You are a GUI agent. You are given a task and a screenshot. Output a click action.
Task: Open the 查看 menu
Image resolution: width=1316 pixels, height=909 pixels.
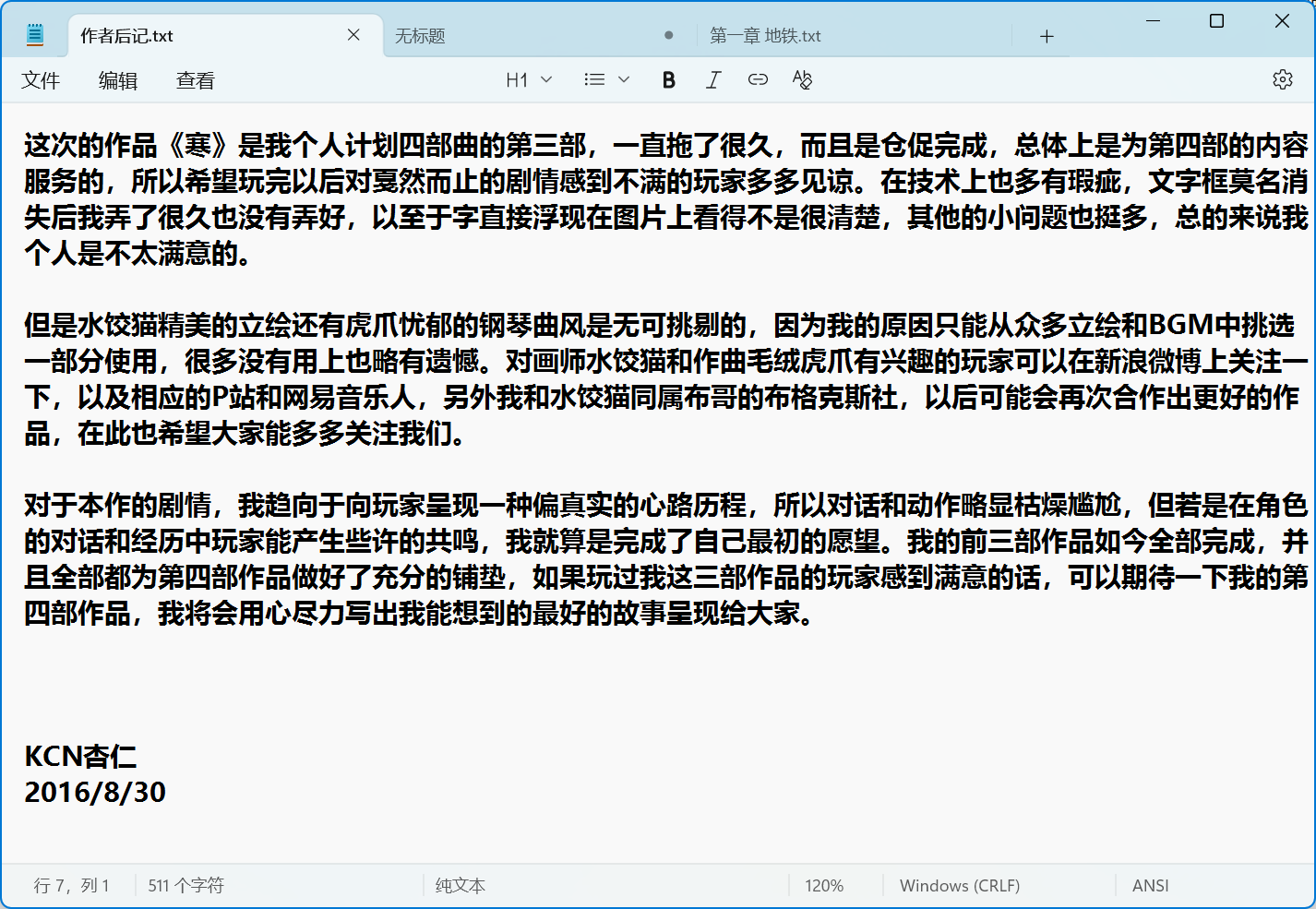tap(194, 80)
